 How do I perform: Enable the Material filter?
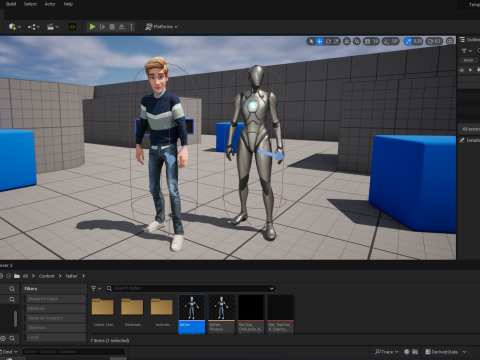[55, 308]
